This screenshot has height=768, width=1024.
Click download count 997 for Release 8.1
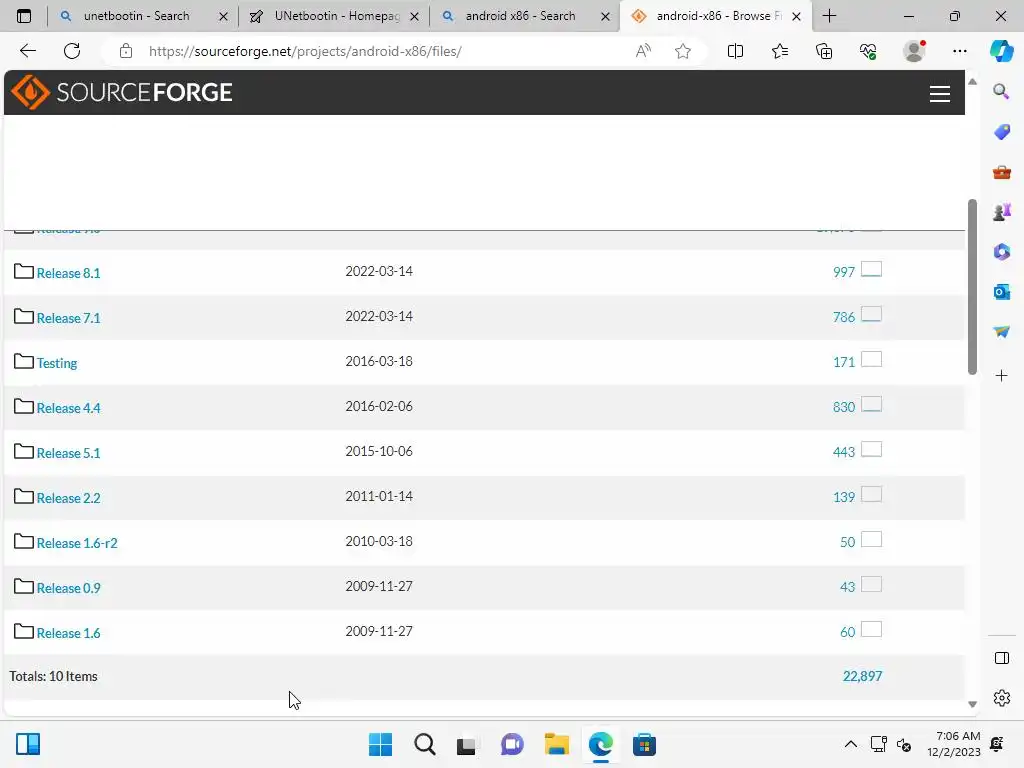(x=843, y=272)
